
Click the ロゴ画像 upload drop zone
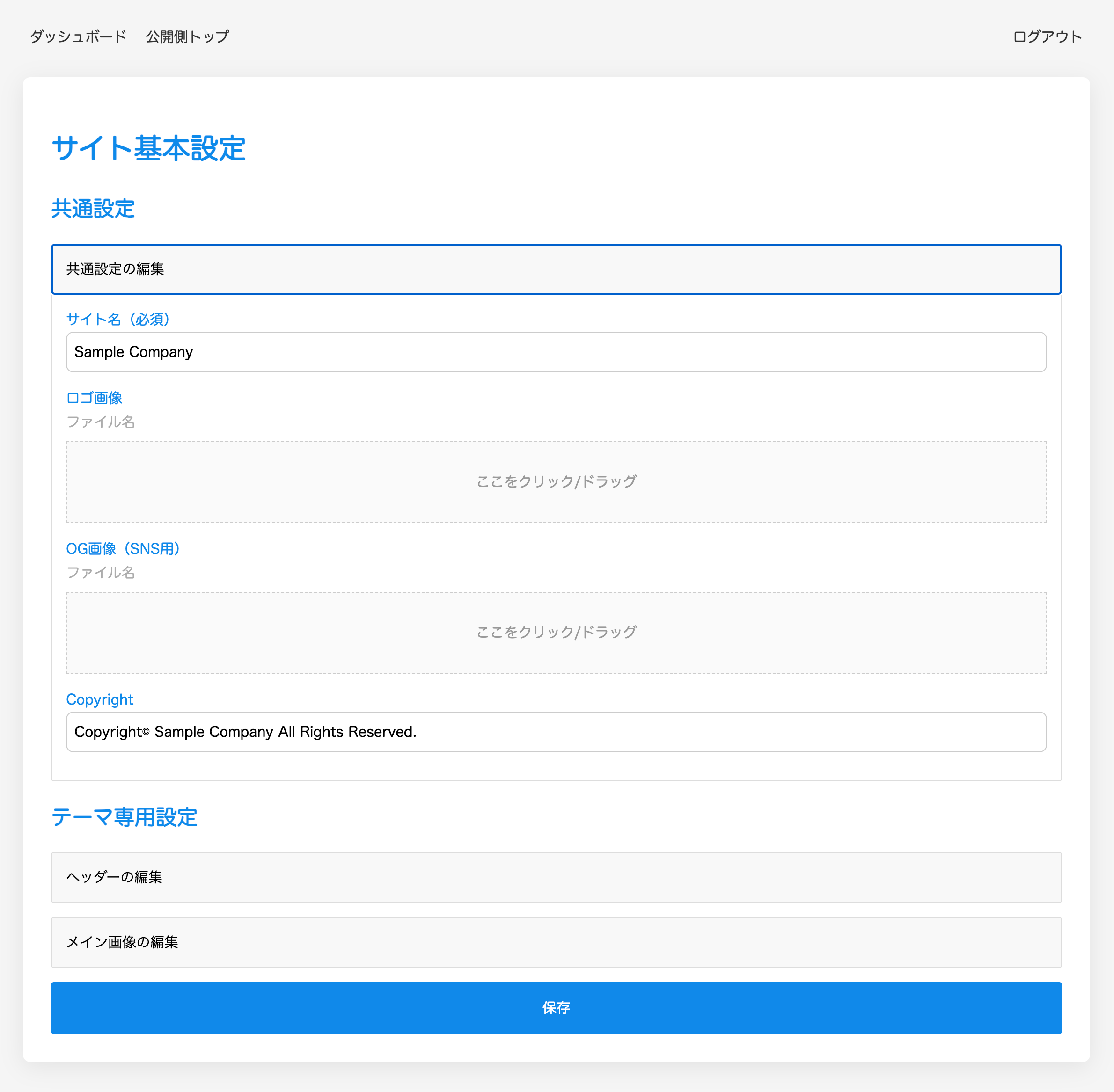[x=556, y=482]
